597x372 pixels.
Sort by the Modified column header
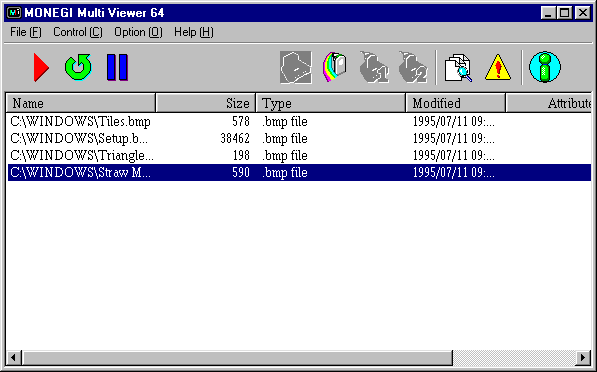(x=456, y=103)
